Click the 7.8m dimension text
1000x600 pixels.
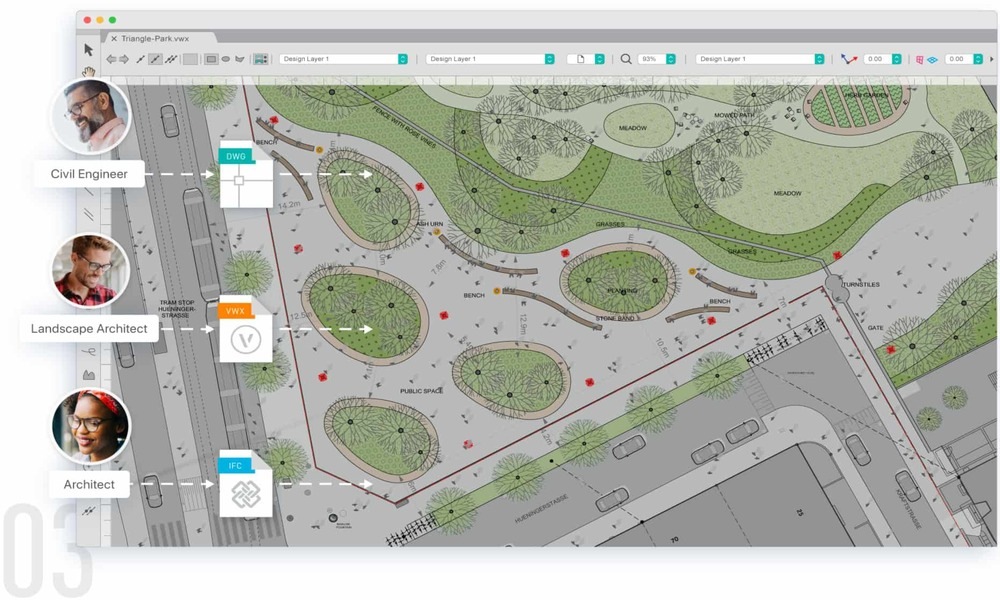point(439,267)
